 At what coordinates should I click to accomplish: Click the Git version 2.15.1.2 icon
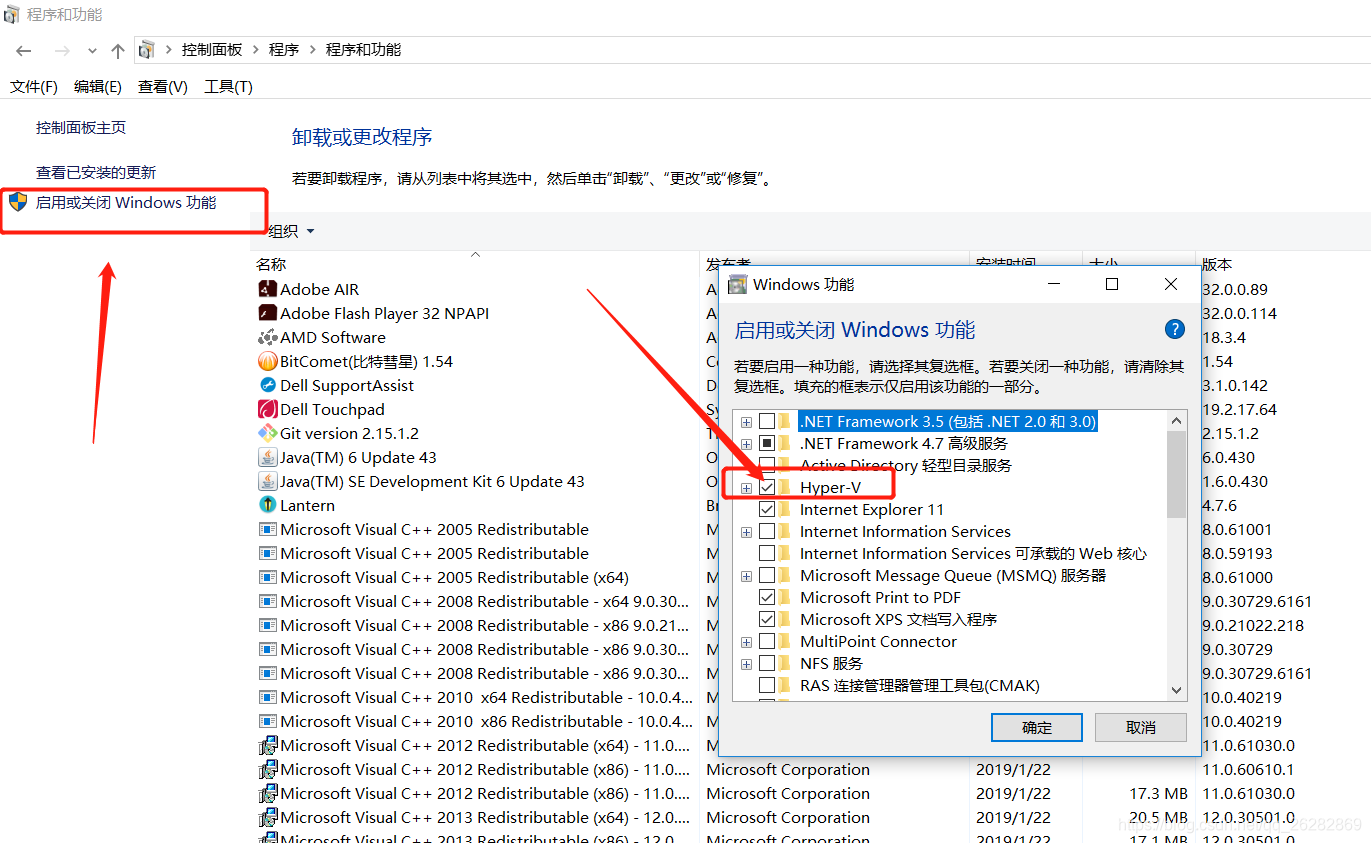pos(267,433)
